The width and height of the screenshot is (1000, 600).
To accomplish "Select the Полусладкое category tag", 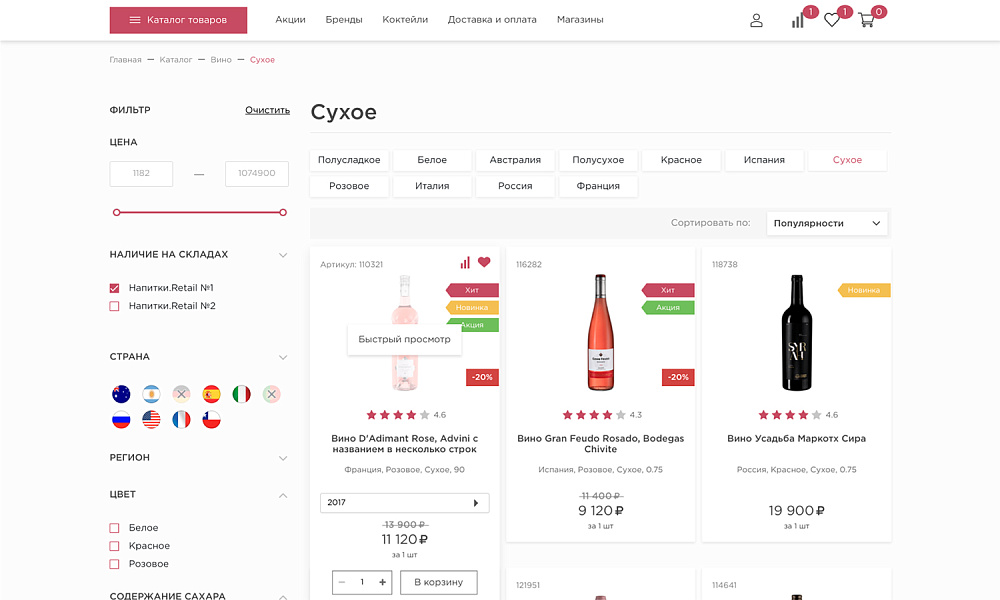I will (349, 160).
